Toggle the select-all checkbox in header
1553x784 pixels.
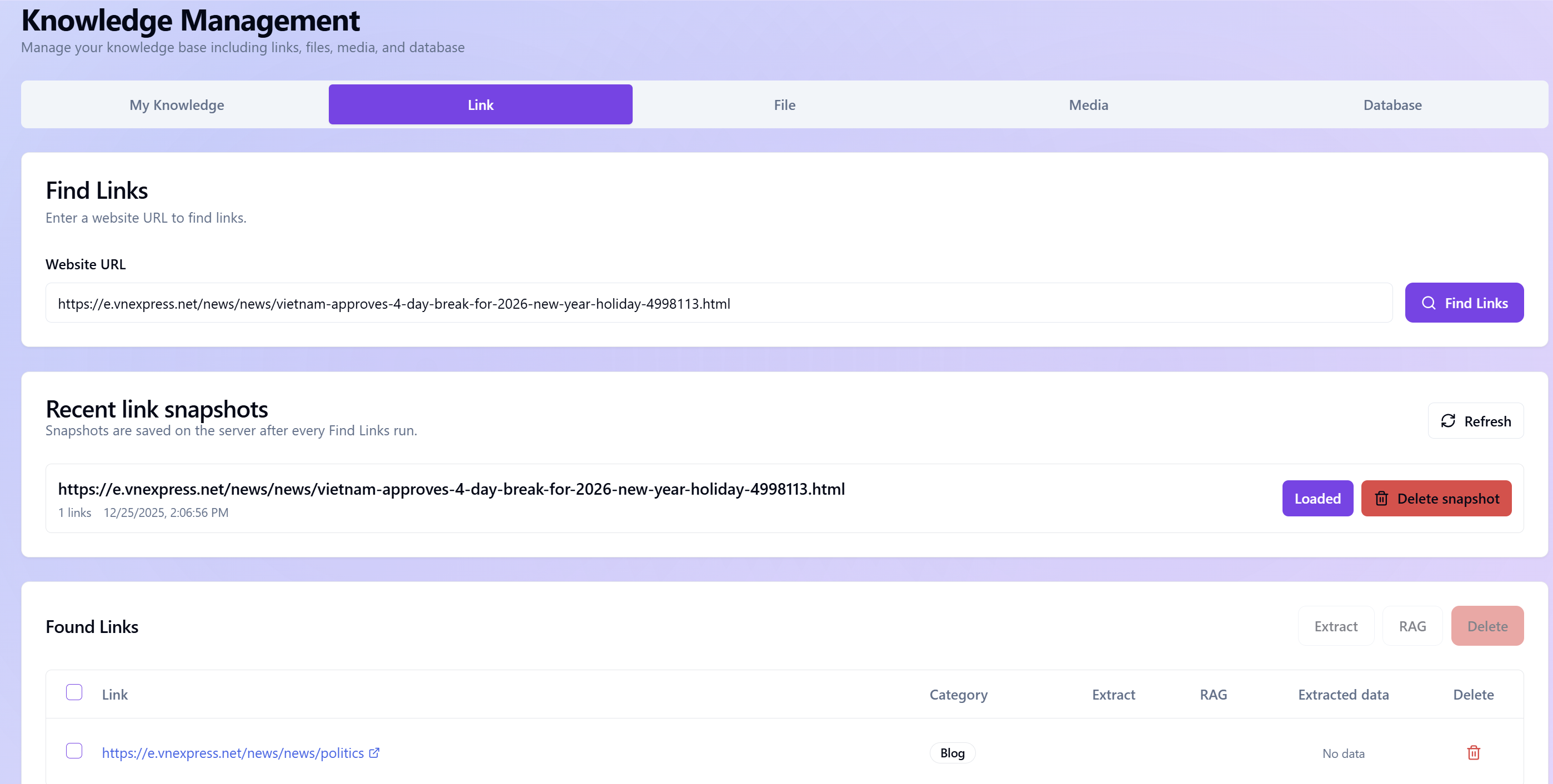coord(74,692)
